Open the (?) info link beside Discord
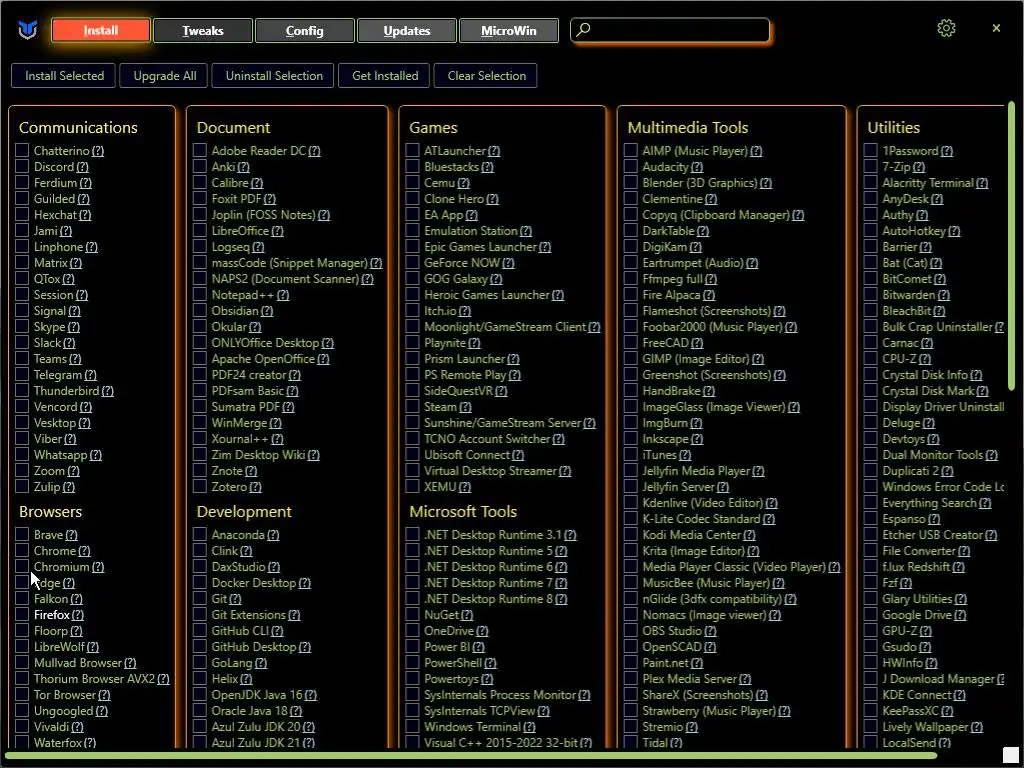The height and width of the screenshot is (768, 1024). (x=82, y=167)
